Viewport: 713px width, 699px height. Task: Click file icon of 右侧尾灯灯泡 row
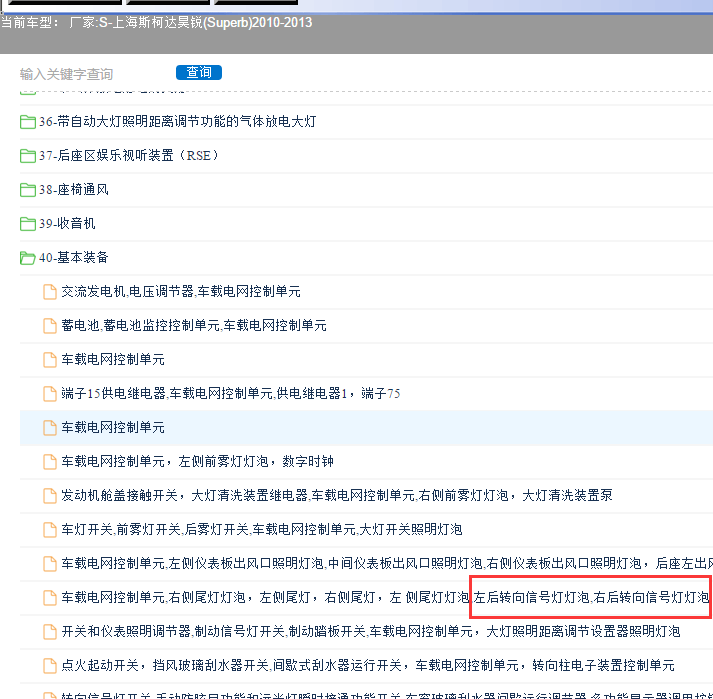pos(50,598)
